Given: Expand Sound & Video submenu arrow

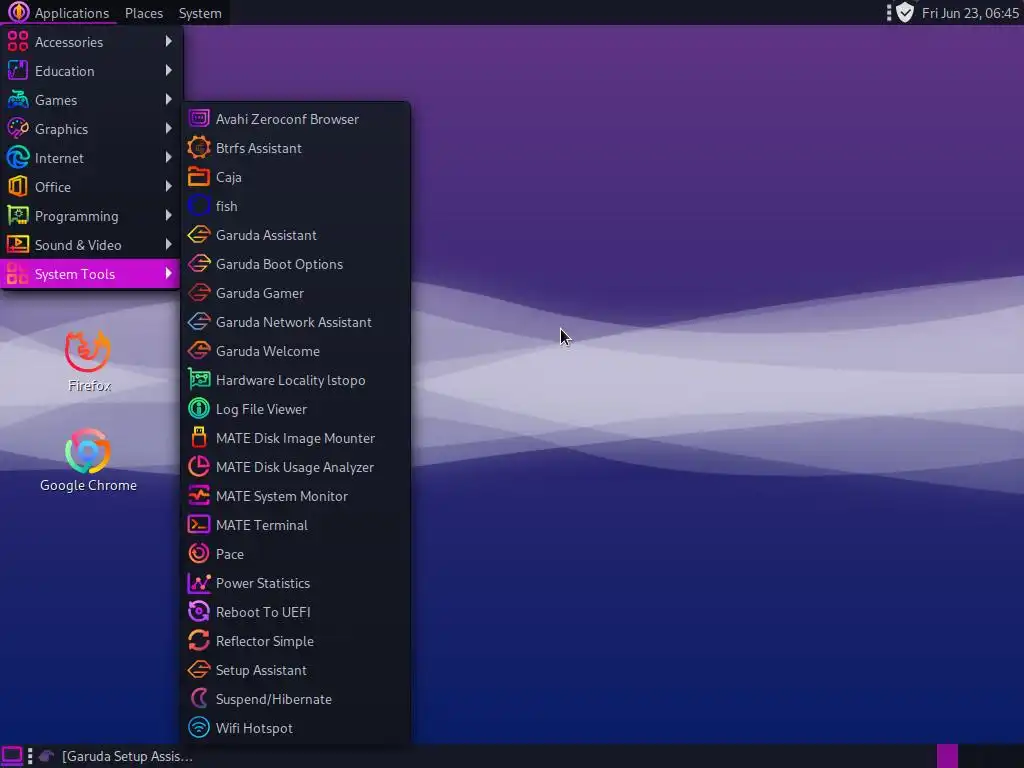Looking at the screenshot, I should coord(168,244).
